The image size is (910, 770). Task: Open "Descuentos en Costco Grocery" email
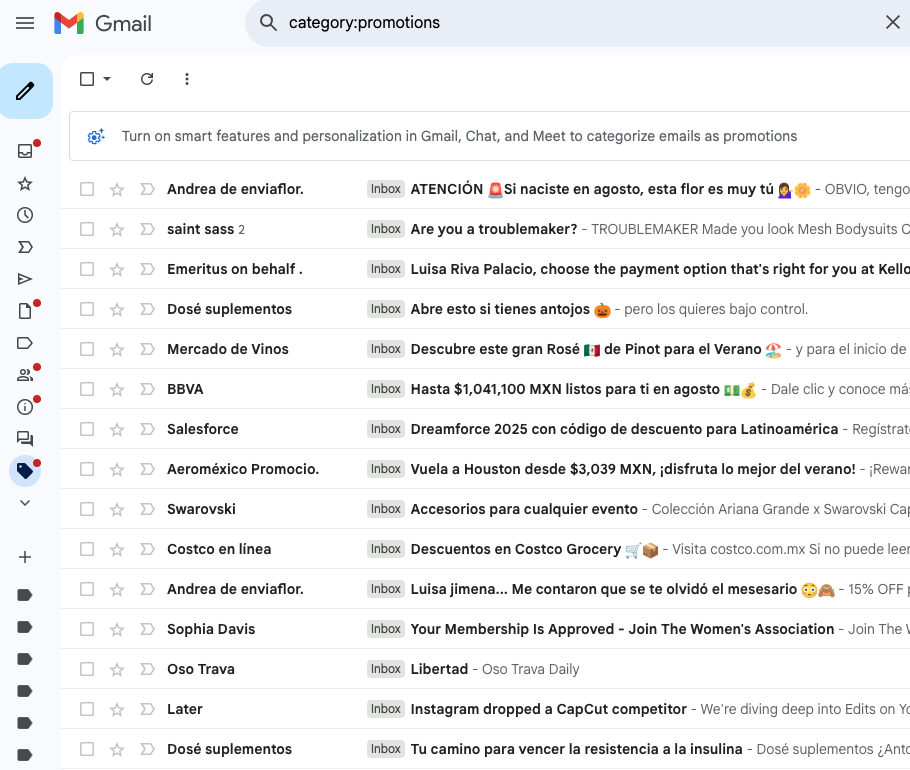click(x=516, y=549)
